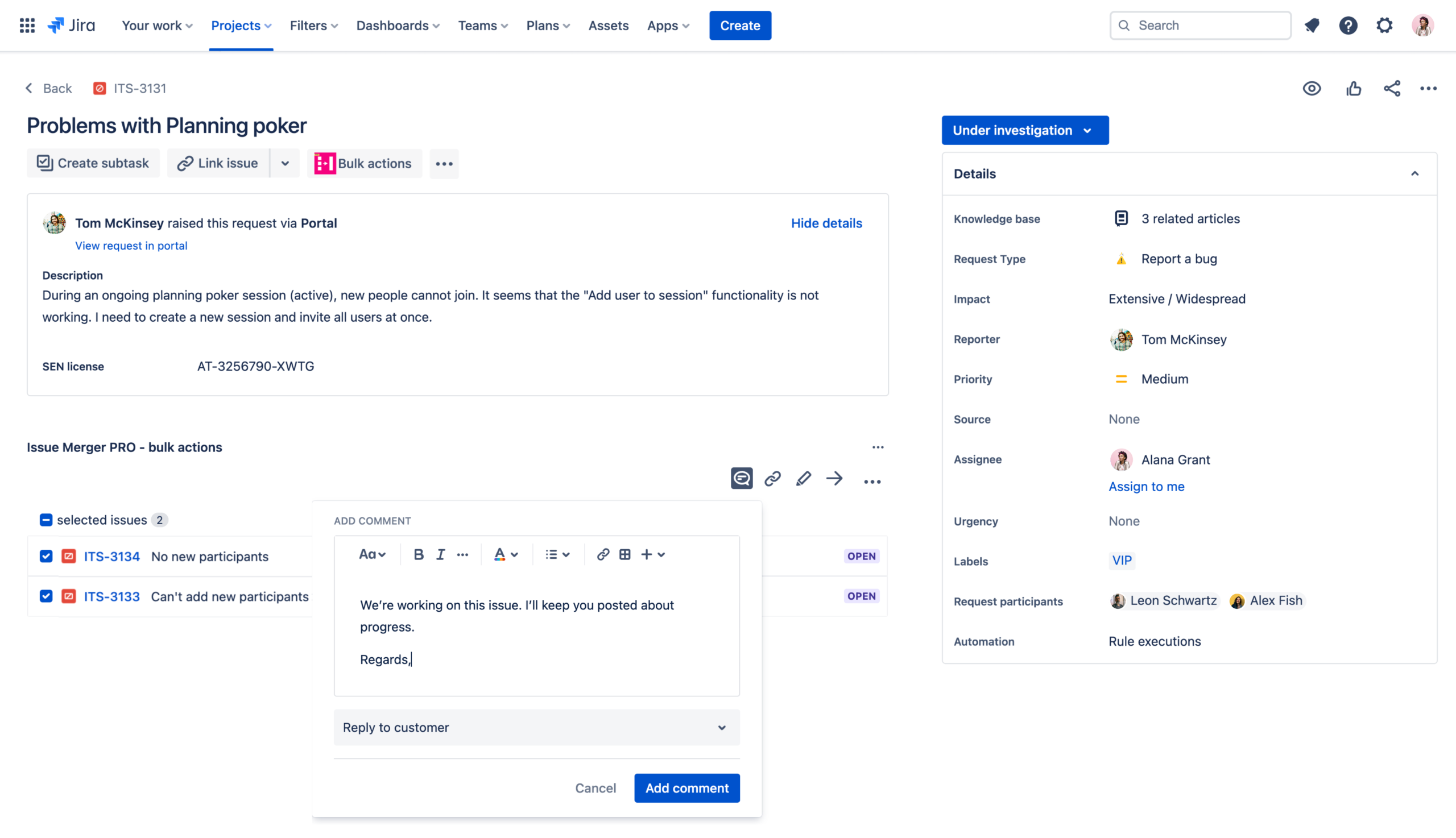
Task: Open the Projects menu
Action: tap(241, 26)
